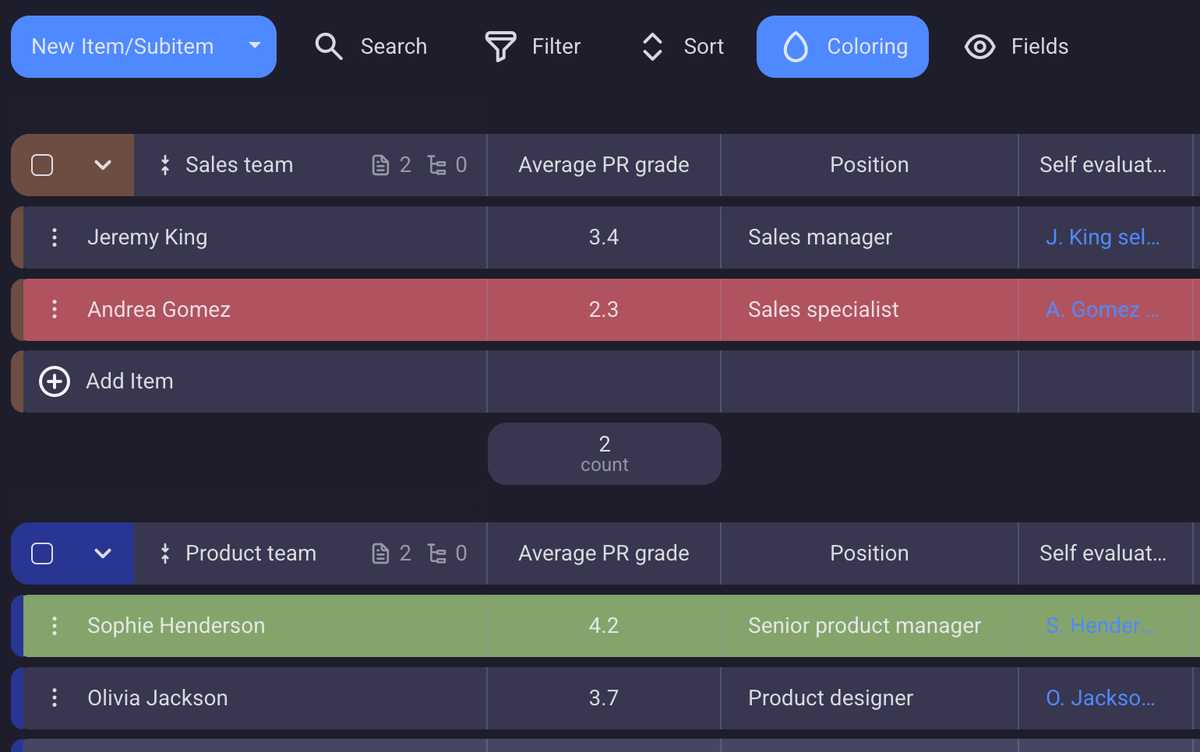This screenshot has height=752, width=1200.
Task: Click the plus icon to add an item
Action: (x=54, y=381)
